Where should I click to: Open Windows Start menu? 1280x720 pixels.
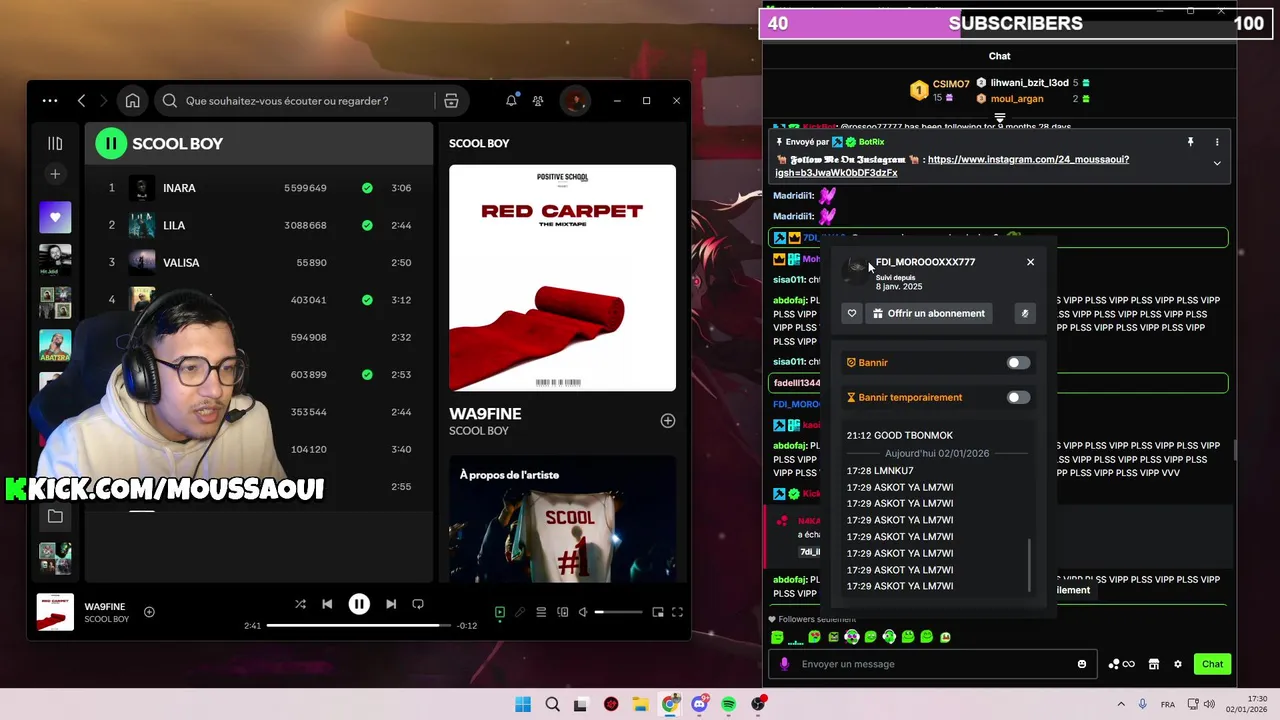coord(523,705)
